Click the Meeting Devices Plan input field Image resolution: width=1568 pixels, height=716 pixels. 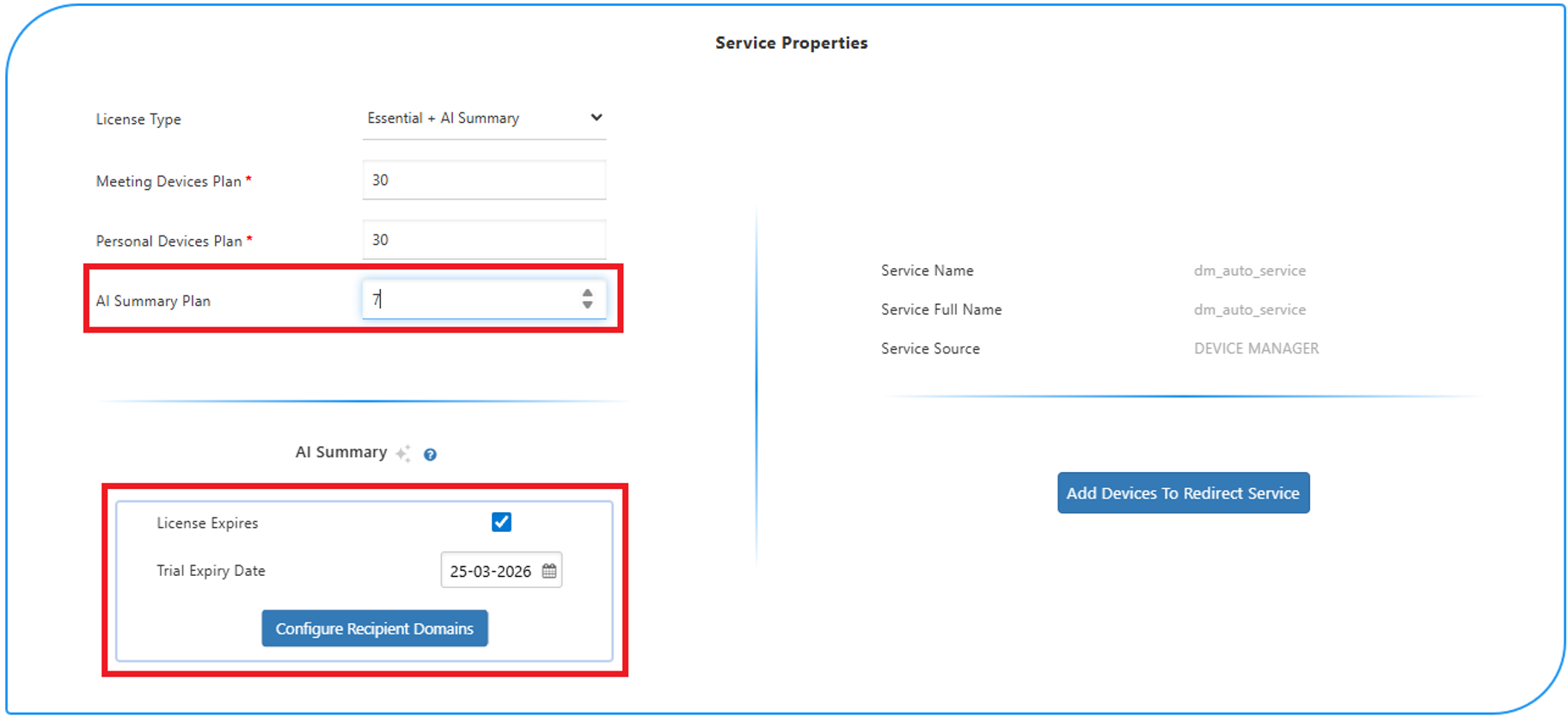[484, 181]
